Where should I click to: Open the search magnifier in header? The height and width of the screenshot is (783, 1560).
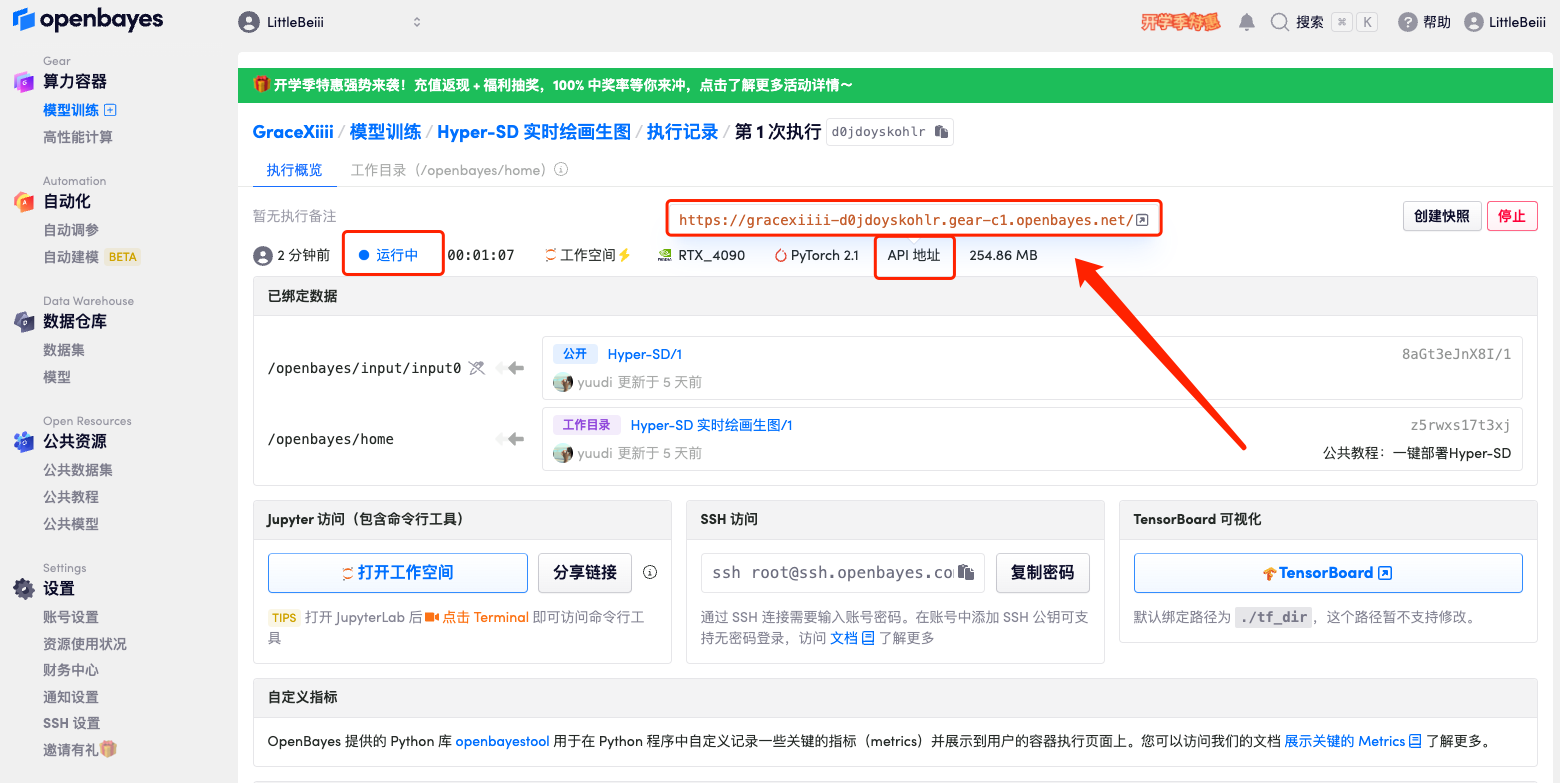pos(1279,22)
